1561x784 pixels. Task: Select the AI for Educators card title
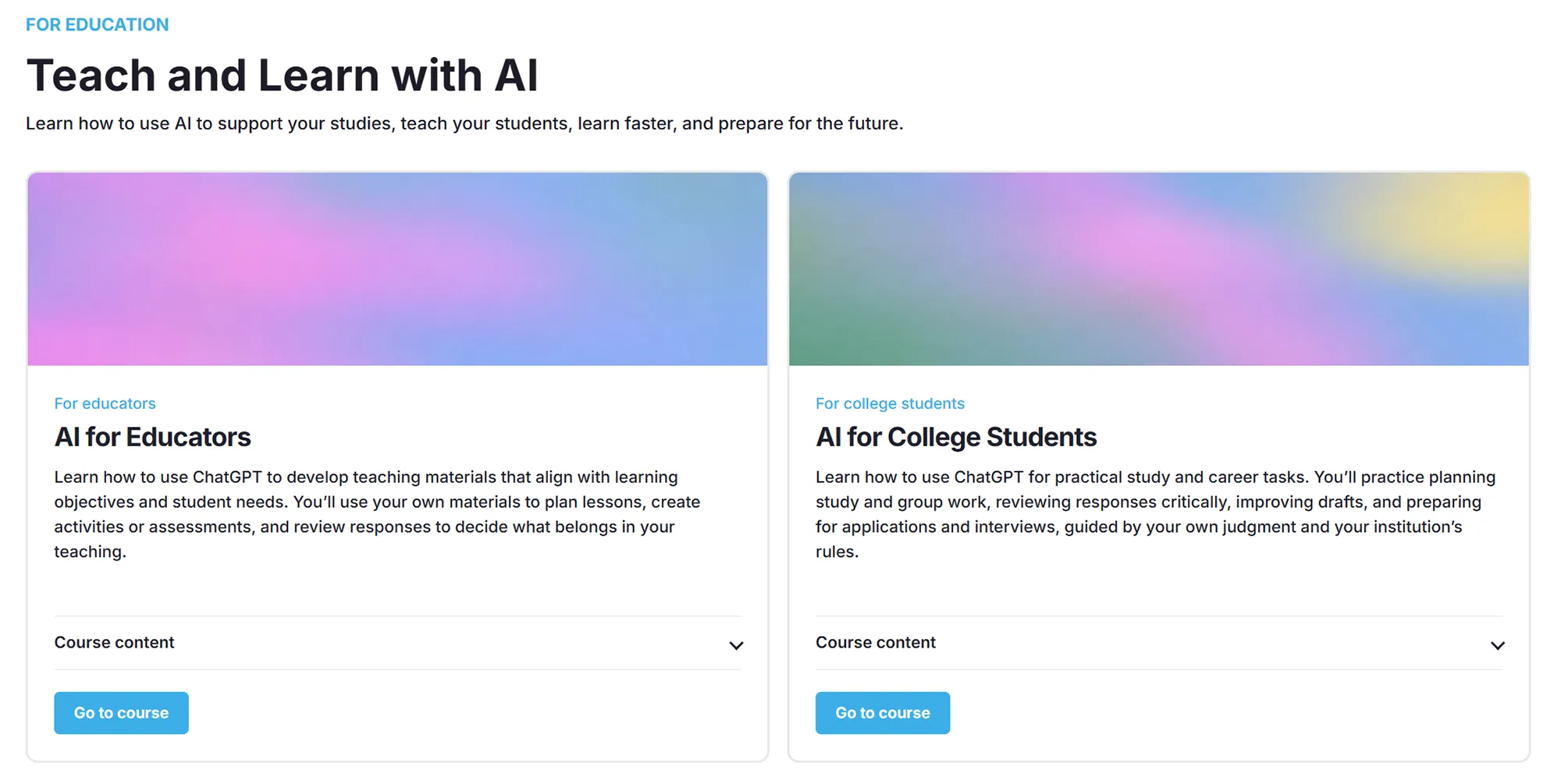152,437
